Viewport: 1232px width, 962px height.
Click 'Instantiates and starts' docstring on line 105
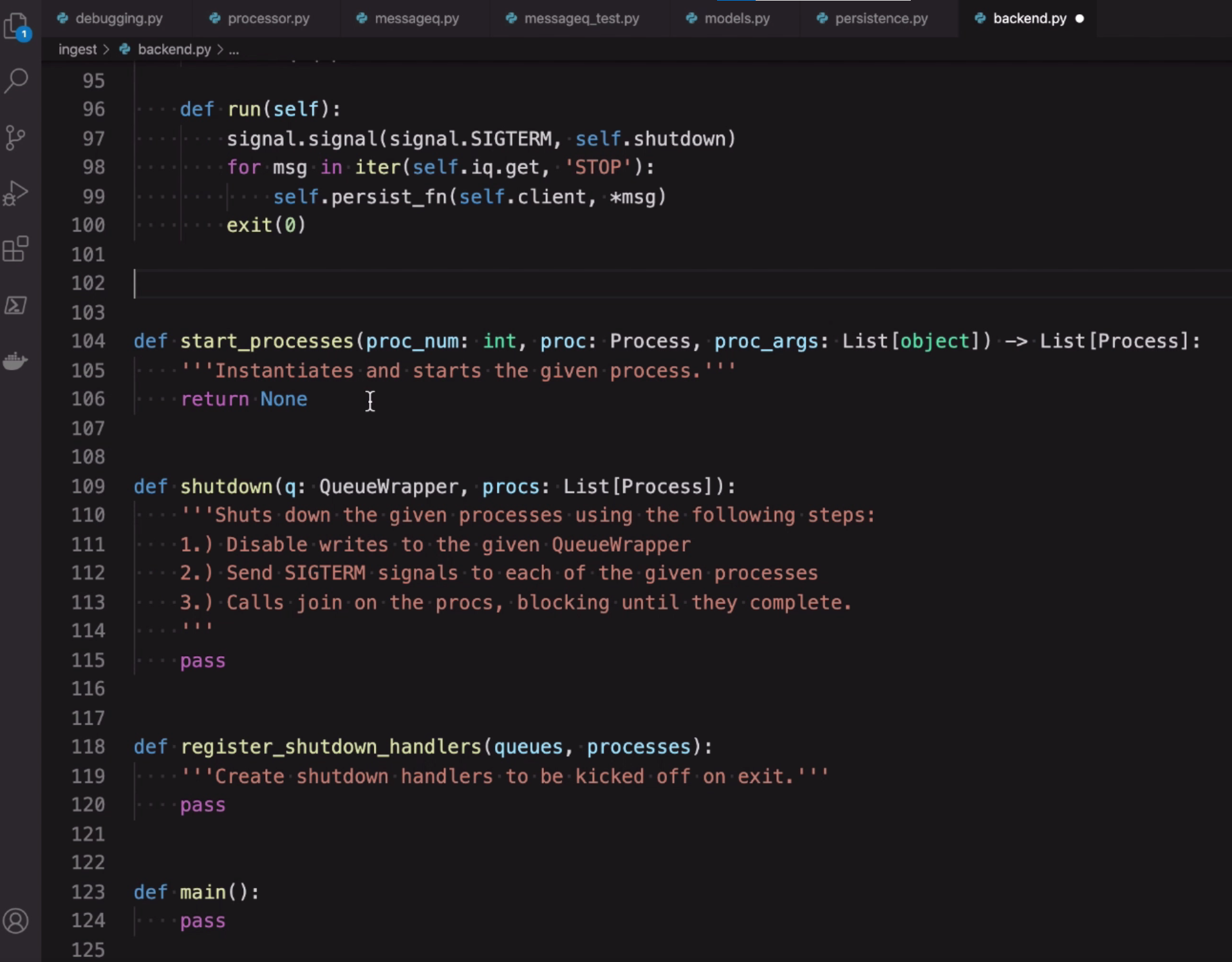pyautogui.click(x=348, y=370)
